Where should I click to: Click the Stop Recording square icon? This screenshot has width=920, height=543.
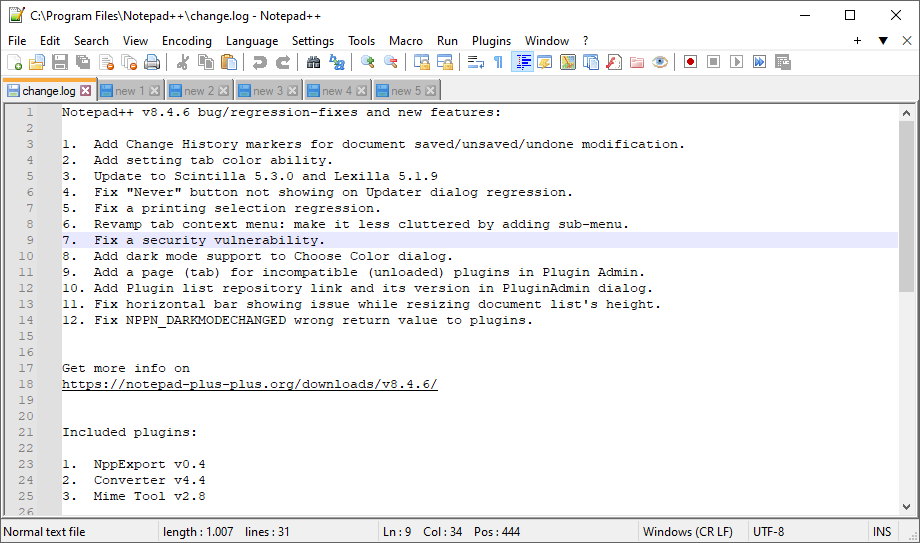[x=713, y=62]
